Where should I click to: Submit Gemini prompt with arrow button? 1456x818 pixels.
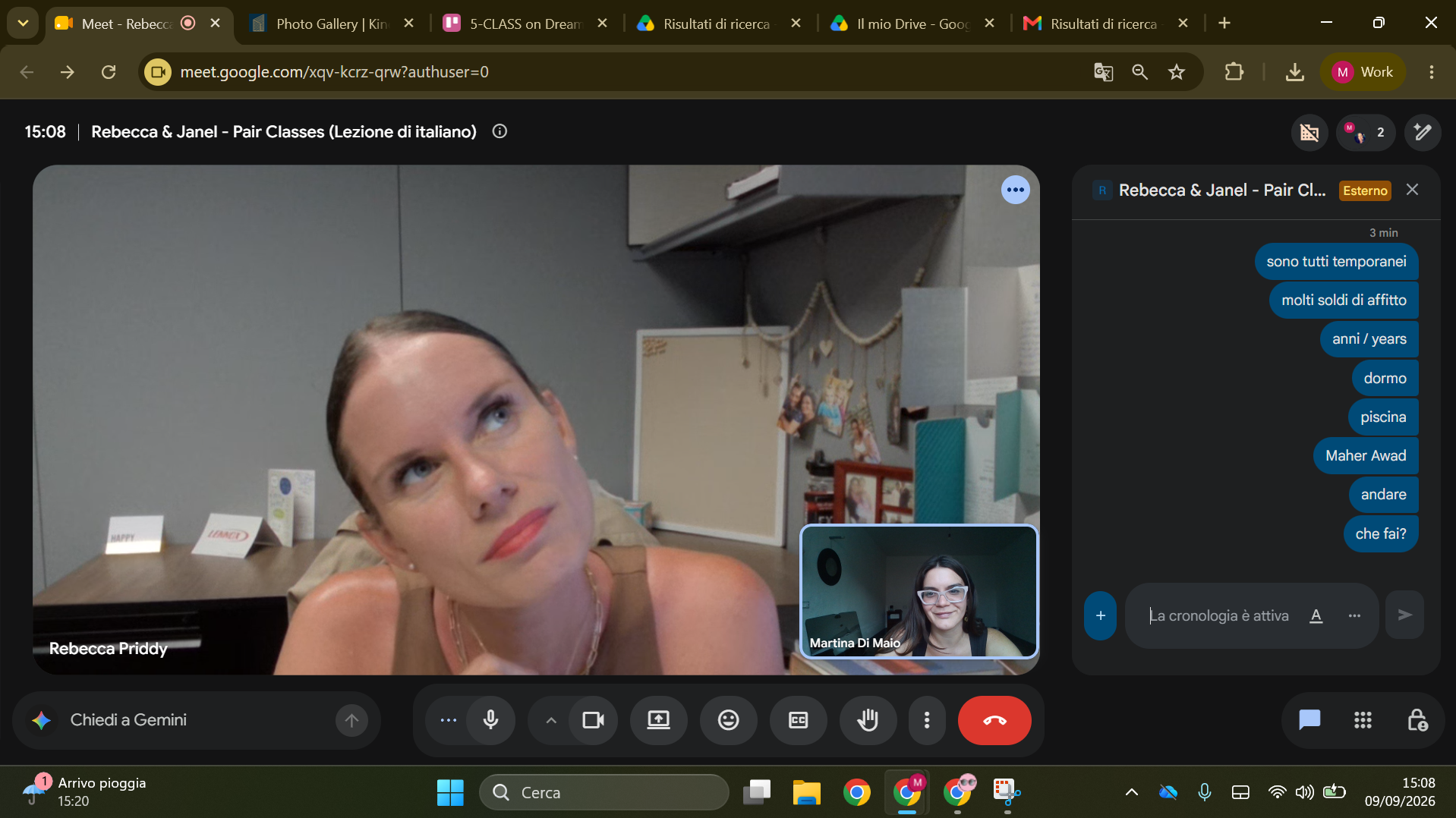pos(351,720)
